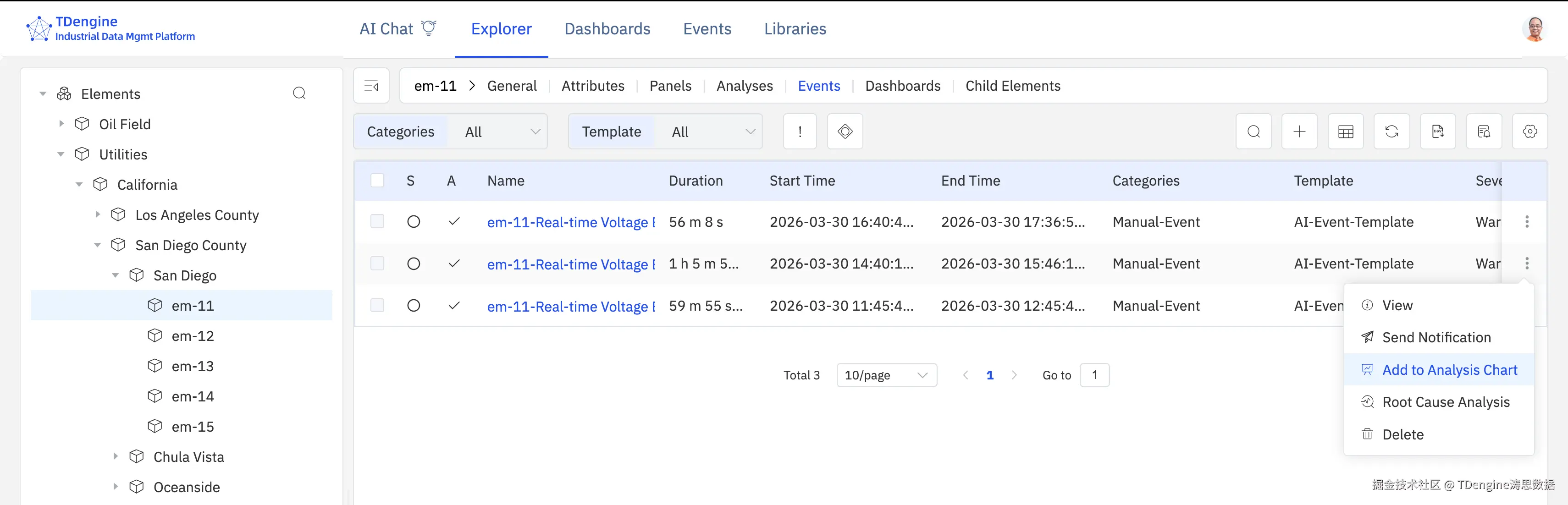The image size is (1568, 505).
Task: Check the box for the 1 h 5 m event
Action: [377, 263]
